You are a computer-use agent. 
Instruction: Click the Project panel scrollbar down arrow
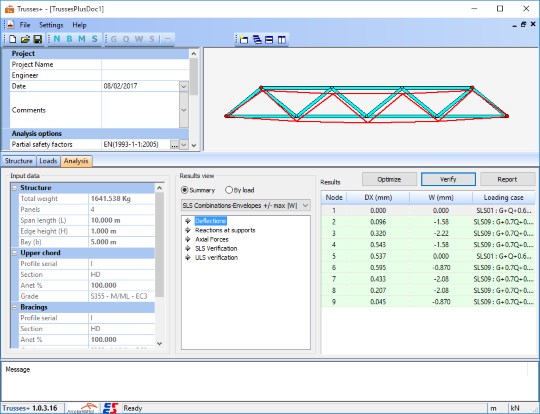coord(194,145)
